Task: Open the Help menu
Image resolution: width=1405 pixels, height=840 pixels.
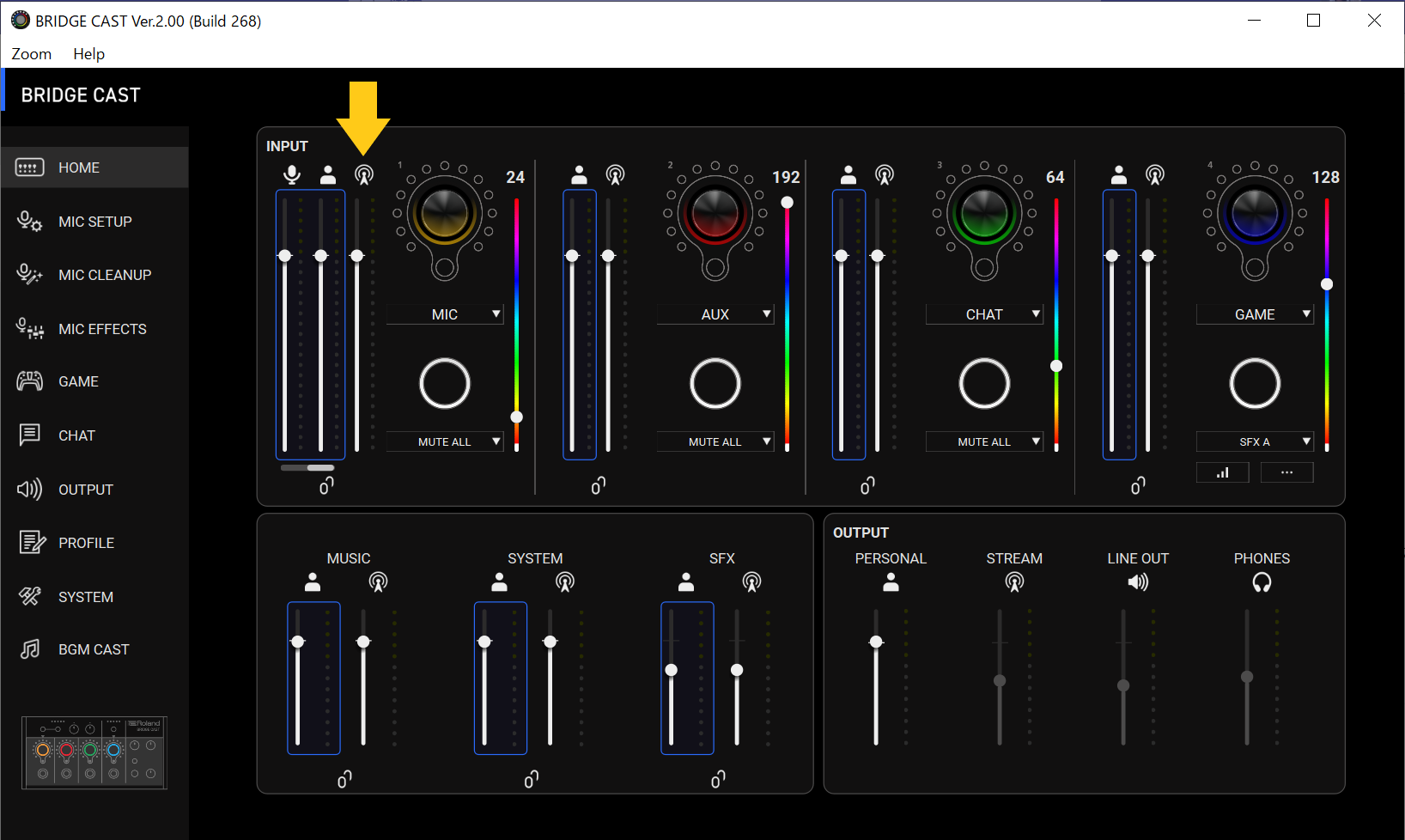Action: (x=88, y=53)
